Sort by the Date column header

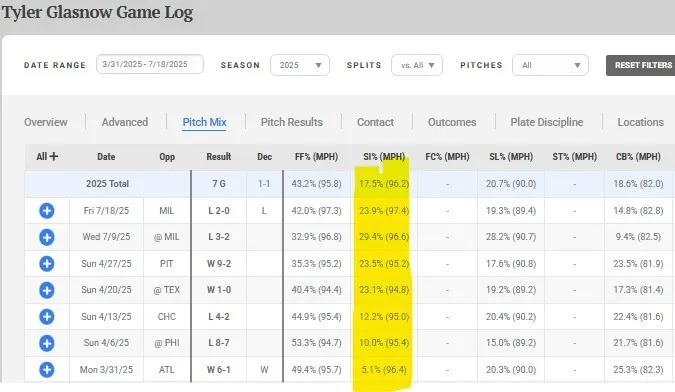(x=106, y=157)
